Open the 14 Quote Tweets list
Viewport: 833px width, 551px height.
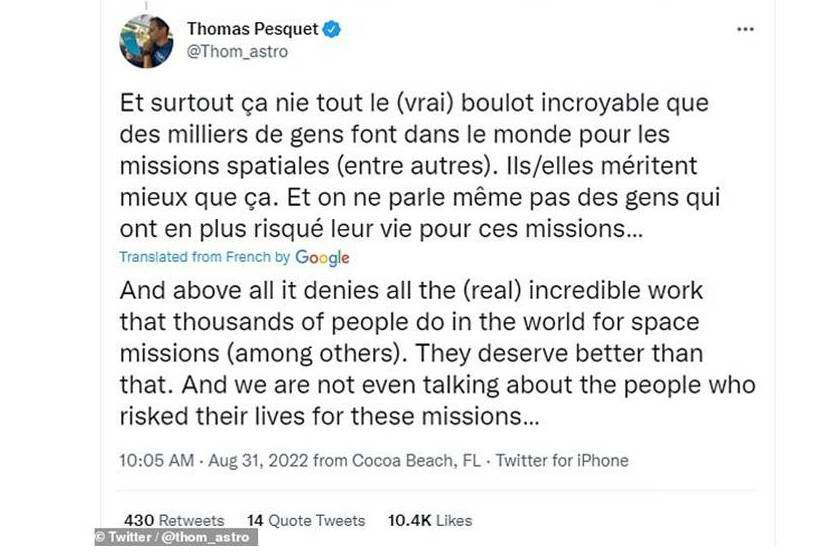[x=306, y=520]
